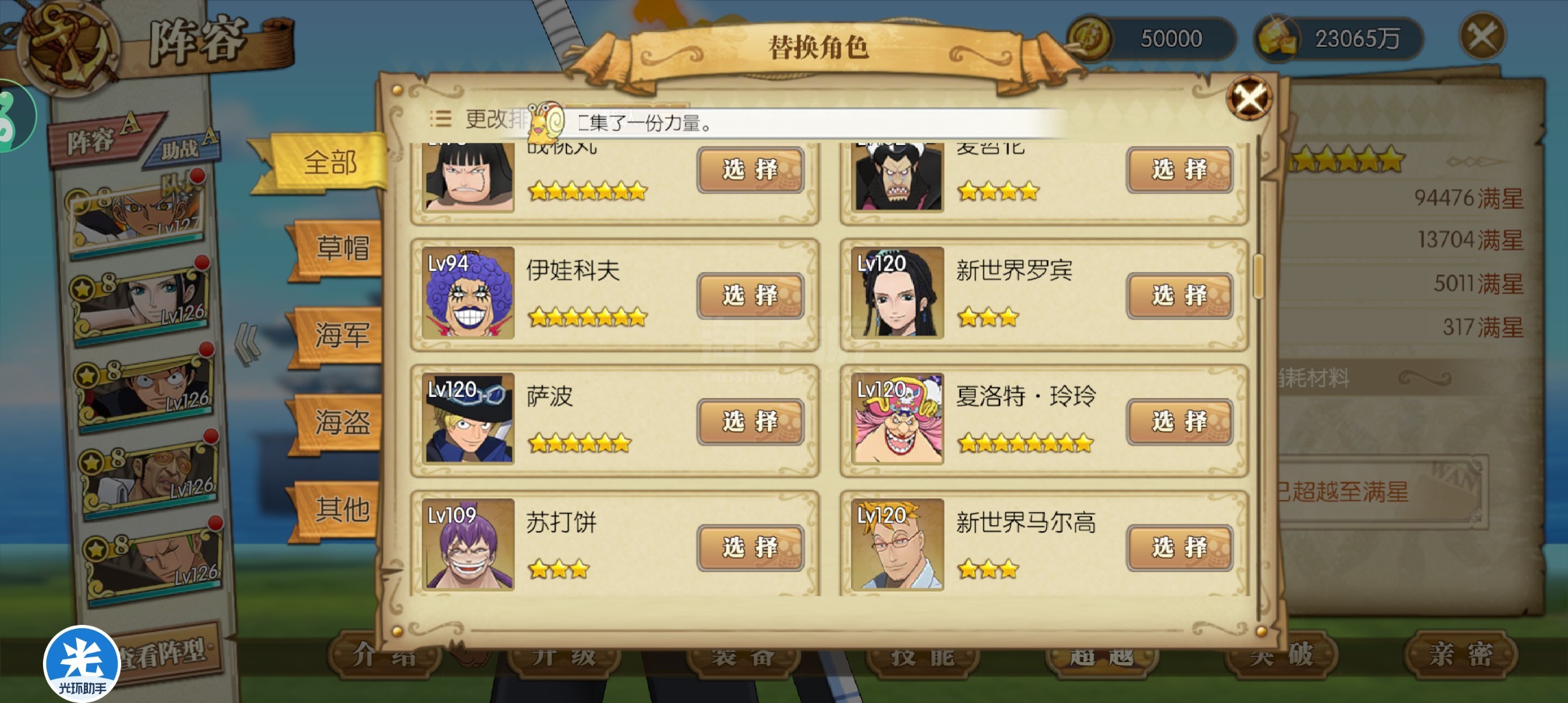Tap the Ivankov character portrait
This screenshot has width=1568, height=703.
[468, 292]
